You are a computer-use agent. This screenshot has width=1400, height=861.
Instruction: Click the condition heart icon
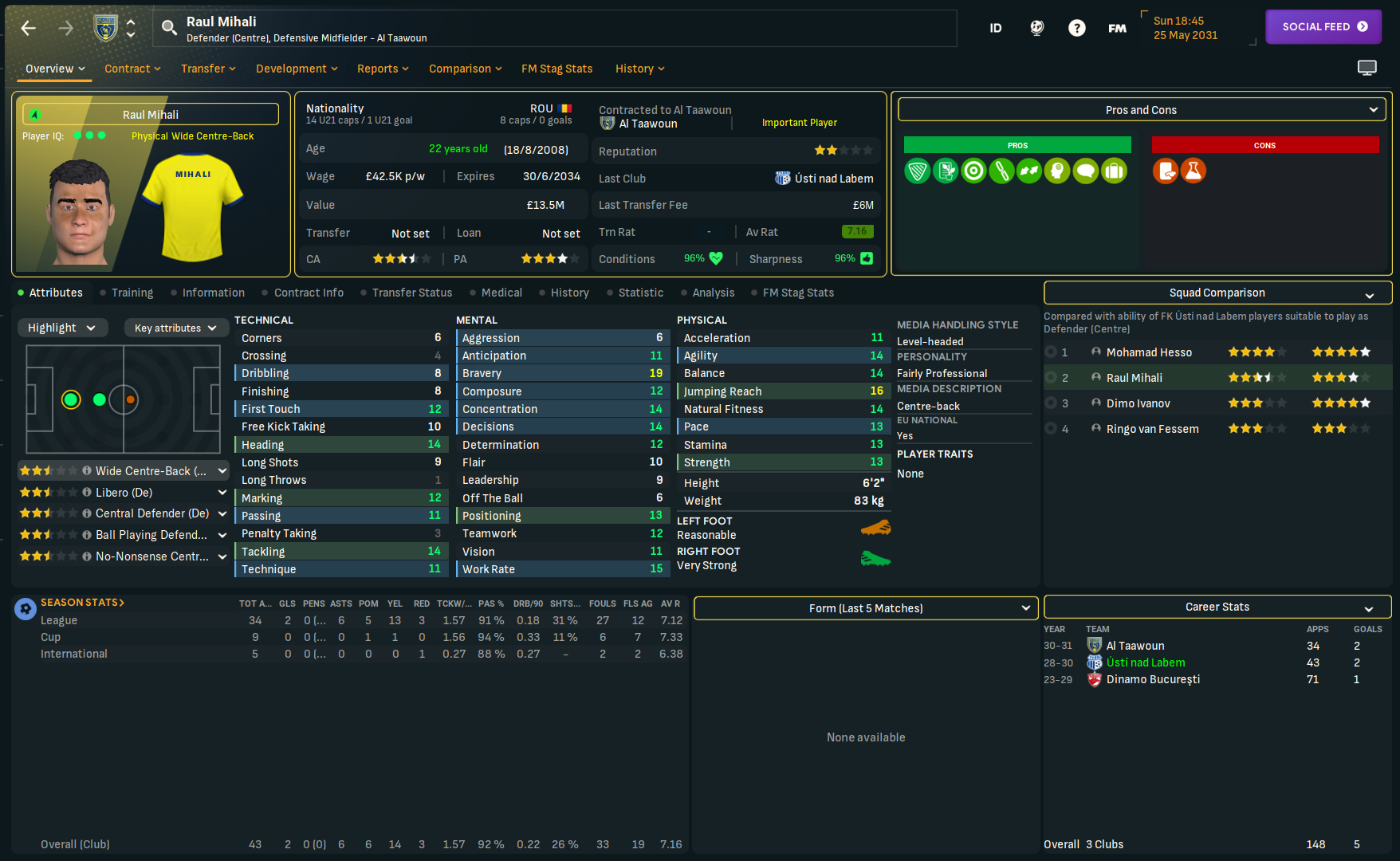[x=716, y=258]
